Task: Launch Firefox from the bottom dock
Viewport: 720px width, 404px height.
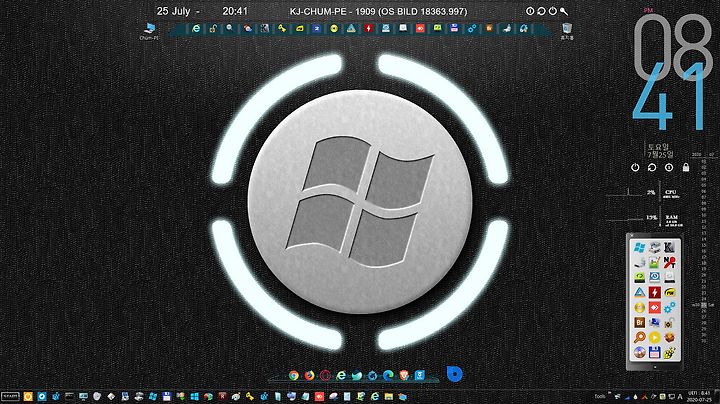Action: pyautogui.click(x=309, y=376)
